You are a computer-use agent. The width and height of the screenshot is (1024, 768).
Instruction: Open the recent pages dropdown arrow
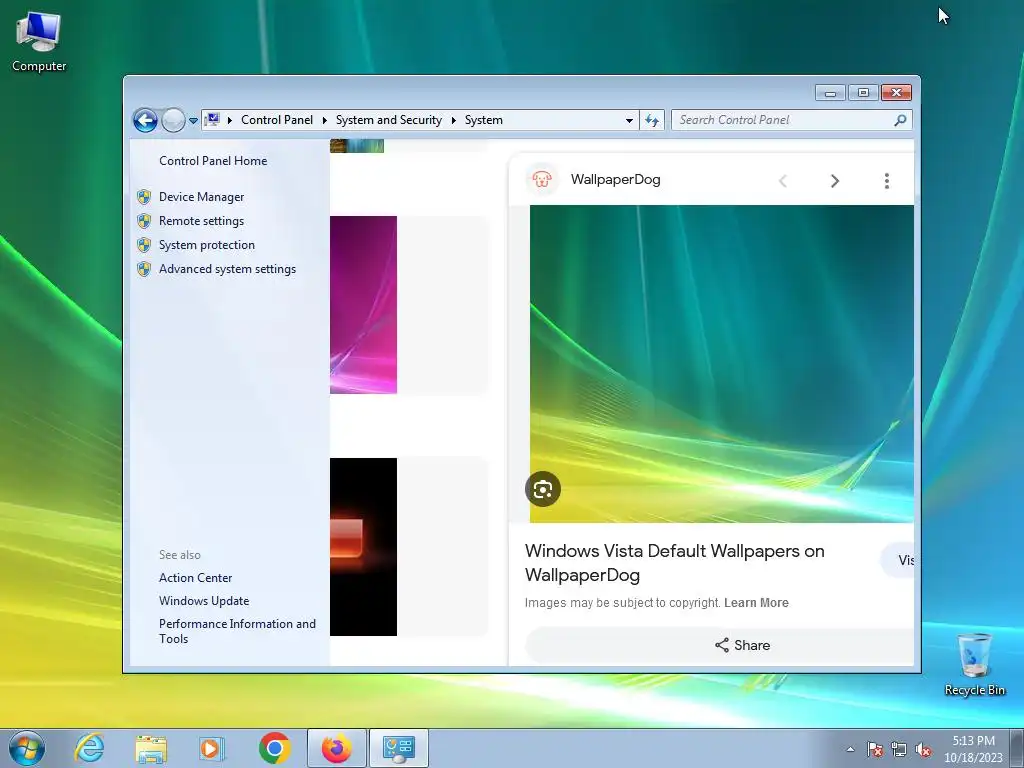193,121
